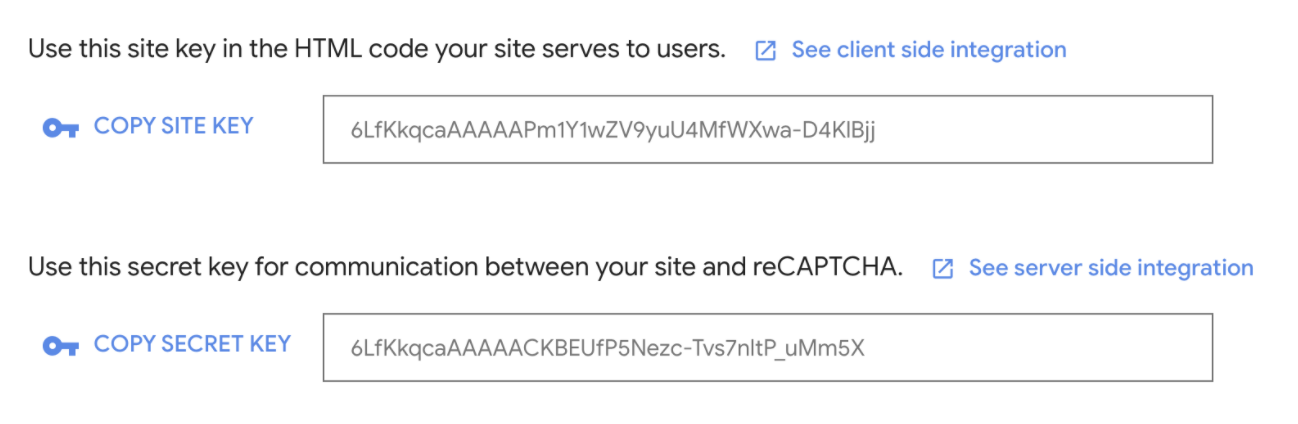Focus the secret key text field

(x=767, y=347)
